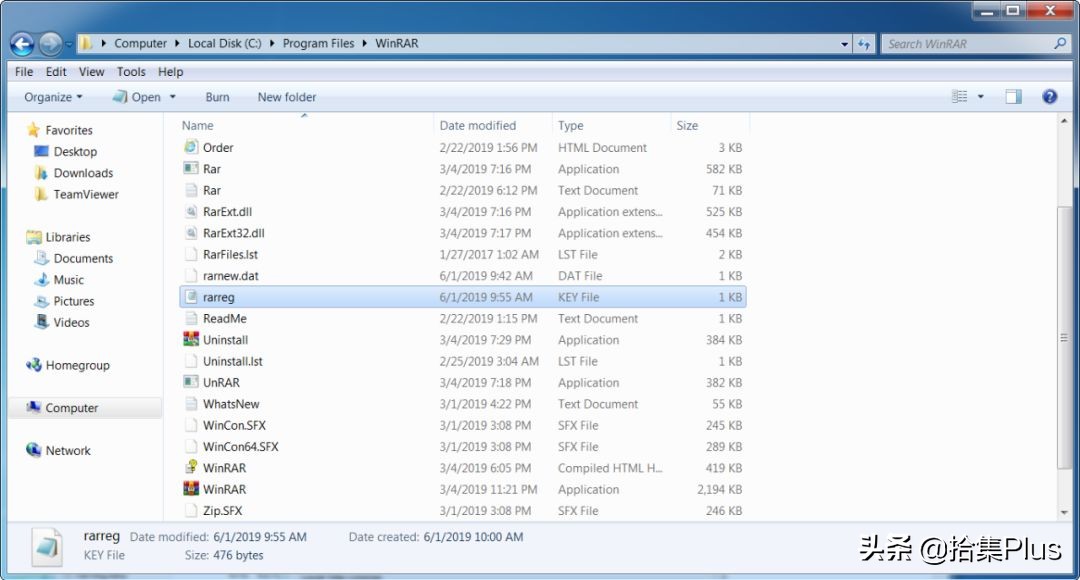Click the RarExt.dll file icon
The height and width of the screenshot is (580, 1080).
click(x=191, y=212)
